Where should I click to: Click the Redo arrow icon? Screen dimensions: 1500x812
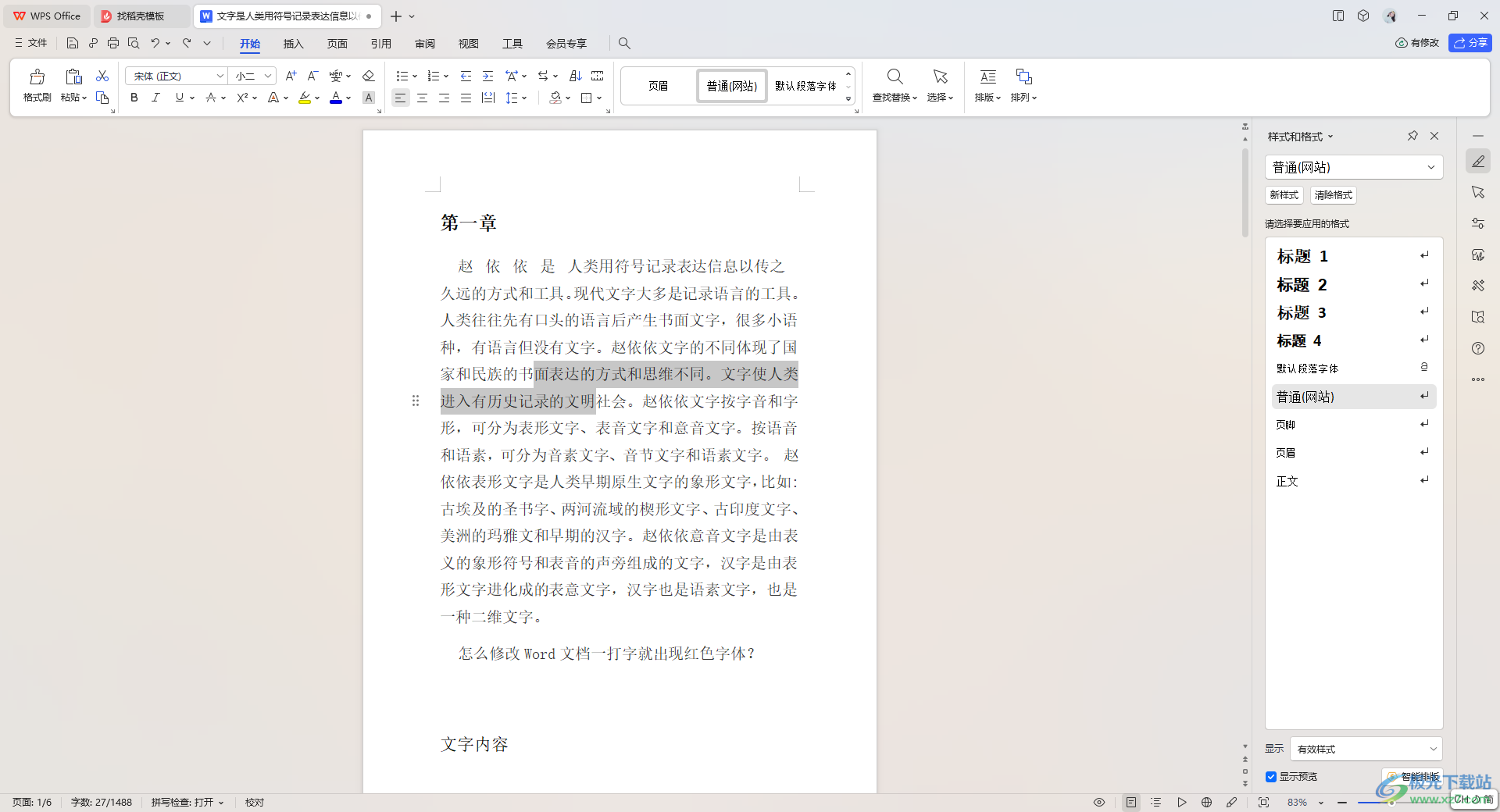coord(187,43)
